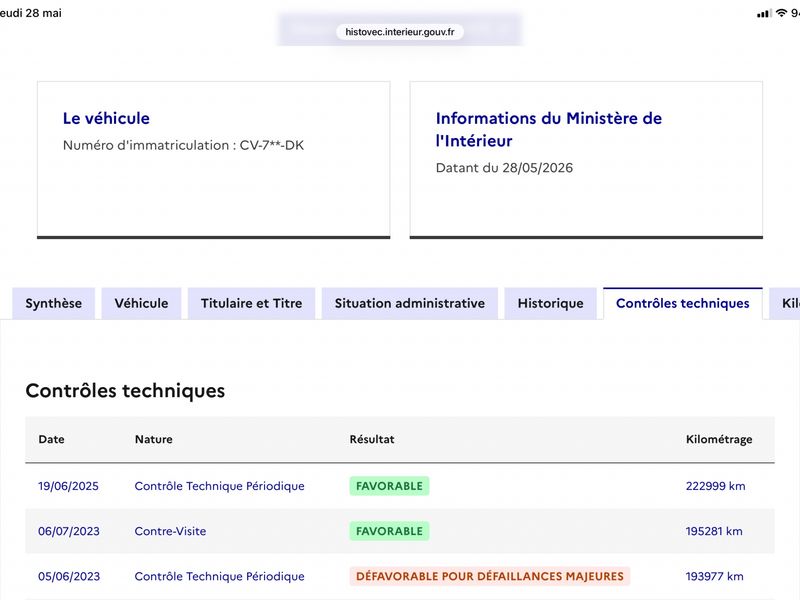Click the FAVORABLE badge for 06/07/2023
Image resolution: width=800 pixels, height=600 pixels.
[389, 531]
